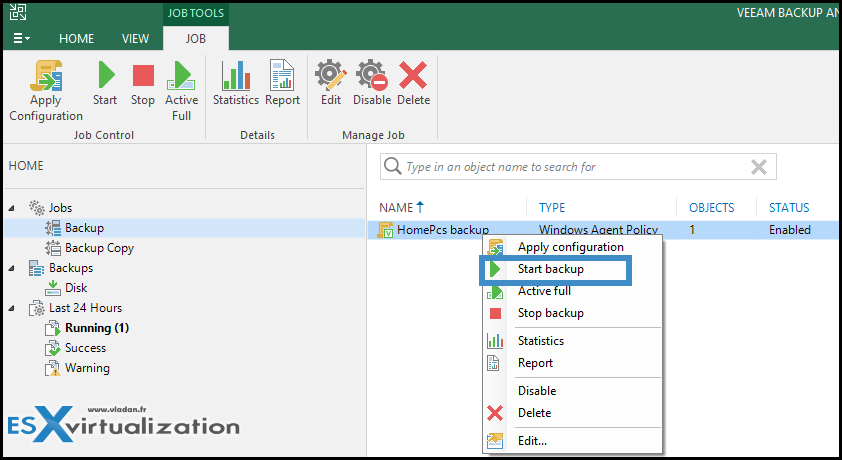
Task: Click the search magnifier icon
Action: (x=393, y=166)
